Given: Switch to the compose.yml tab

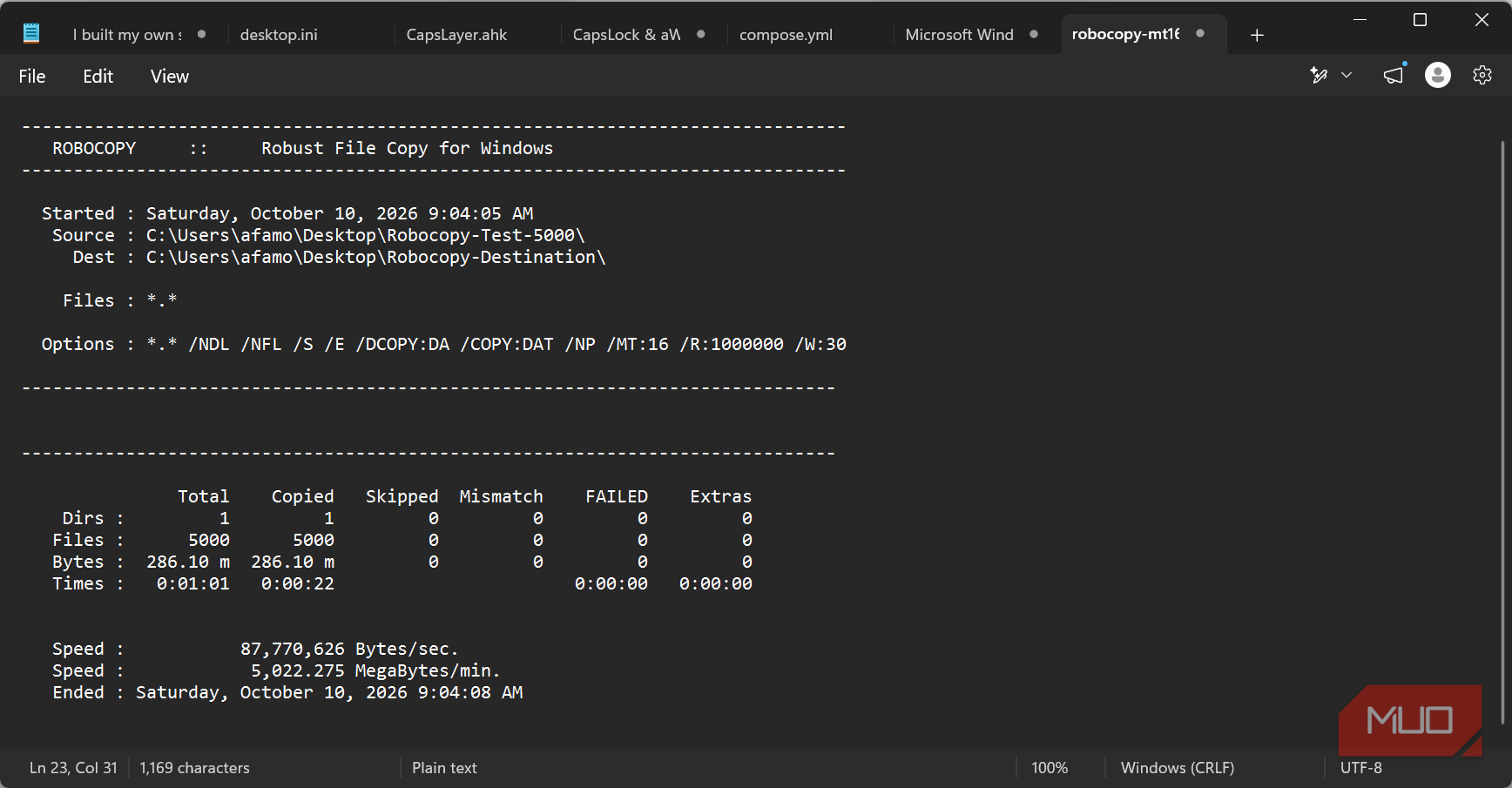Looking at the screenshot, I should coord(786,35).
